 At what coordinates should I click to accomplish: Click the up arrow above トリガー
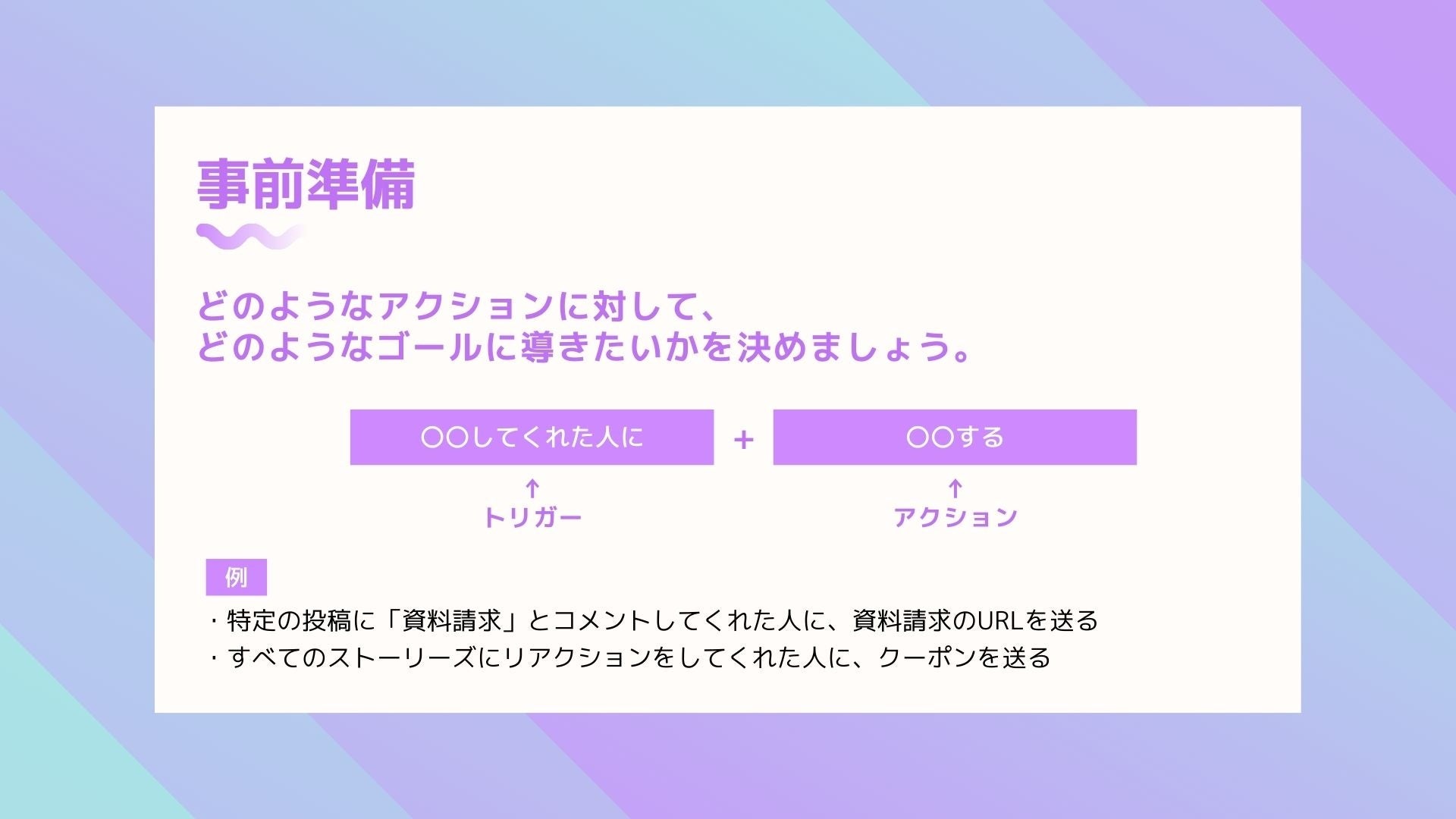[x=532, y=488]
